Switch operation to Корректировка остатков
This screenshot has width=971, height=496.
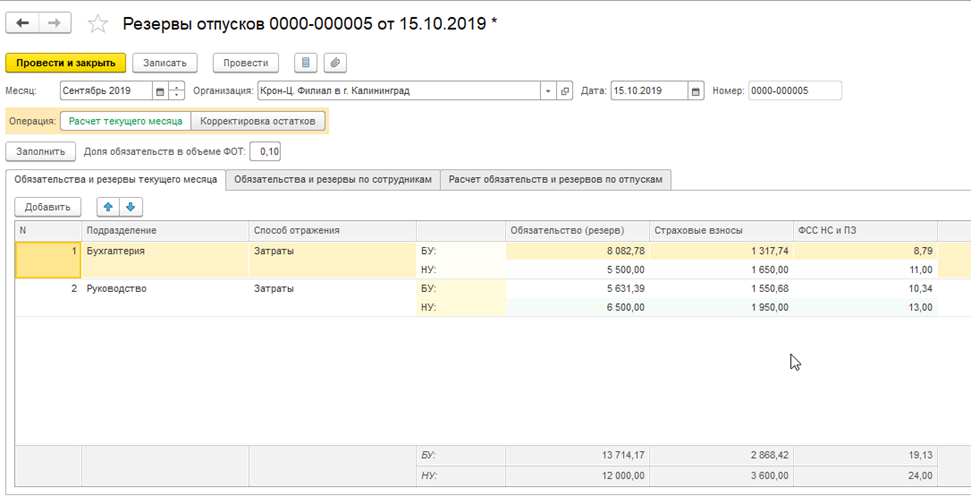tap(258, 121)
